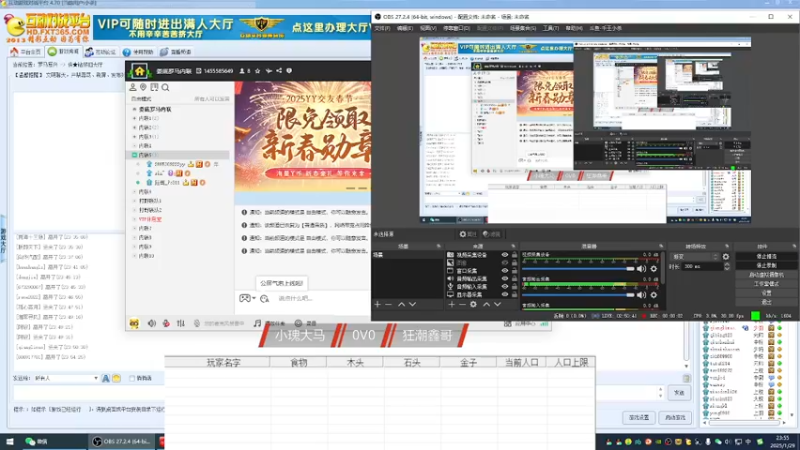Click the game controller icon in YY chat box
The height and width of the screenshot is (450, 800).
pos(245,298)
